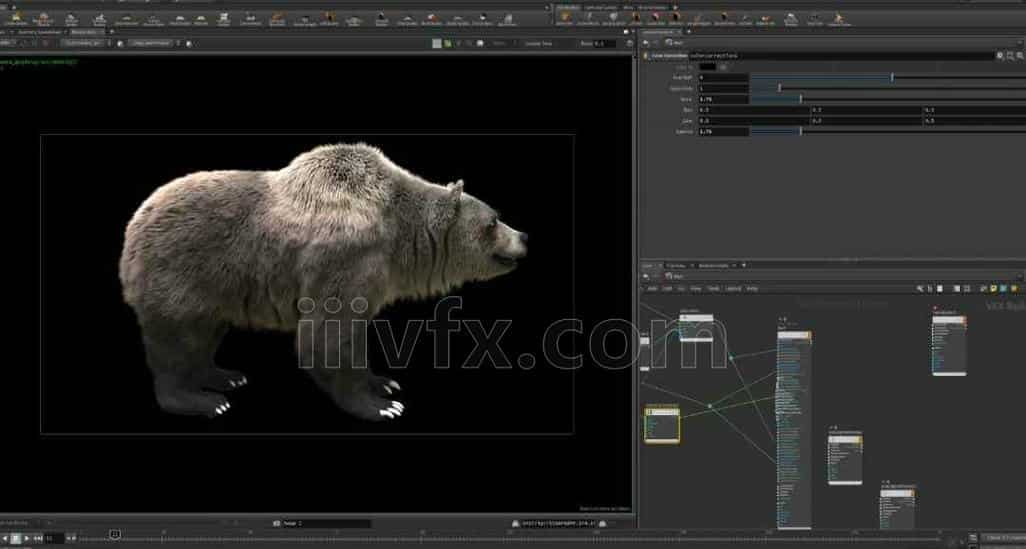Click the update button at bottom right
The image size is (1026, 549).
pos(1005,539)
